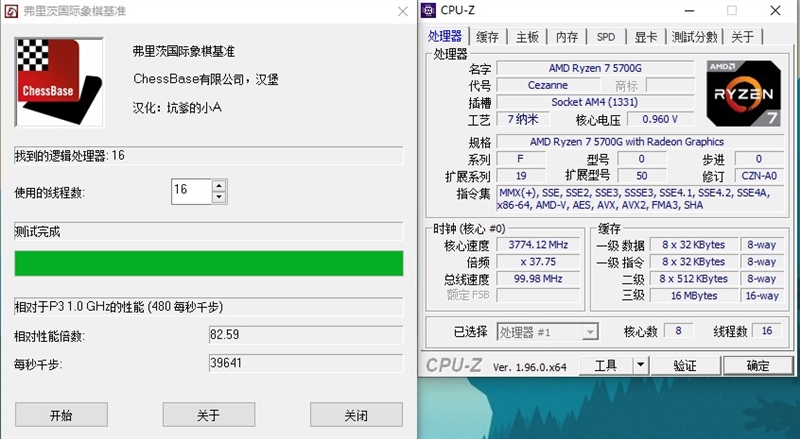
Task: Start the benchmark with 开始 button
Action: (61, 414)
